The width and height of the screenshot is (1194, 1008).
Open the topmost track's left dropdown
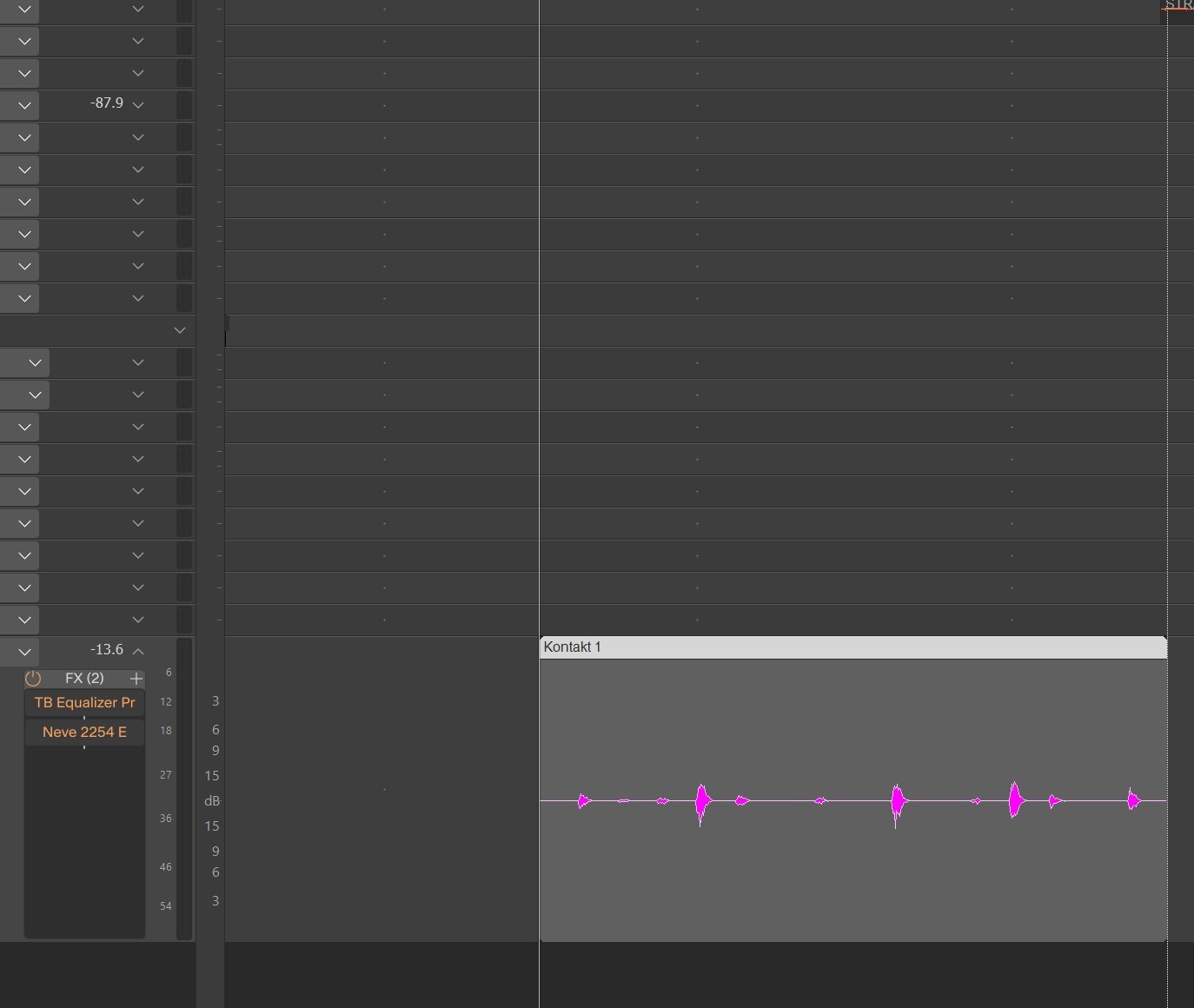pos(24,10)
